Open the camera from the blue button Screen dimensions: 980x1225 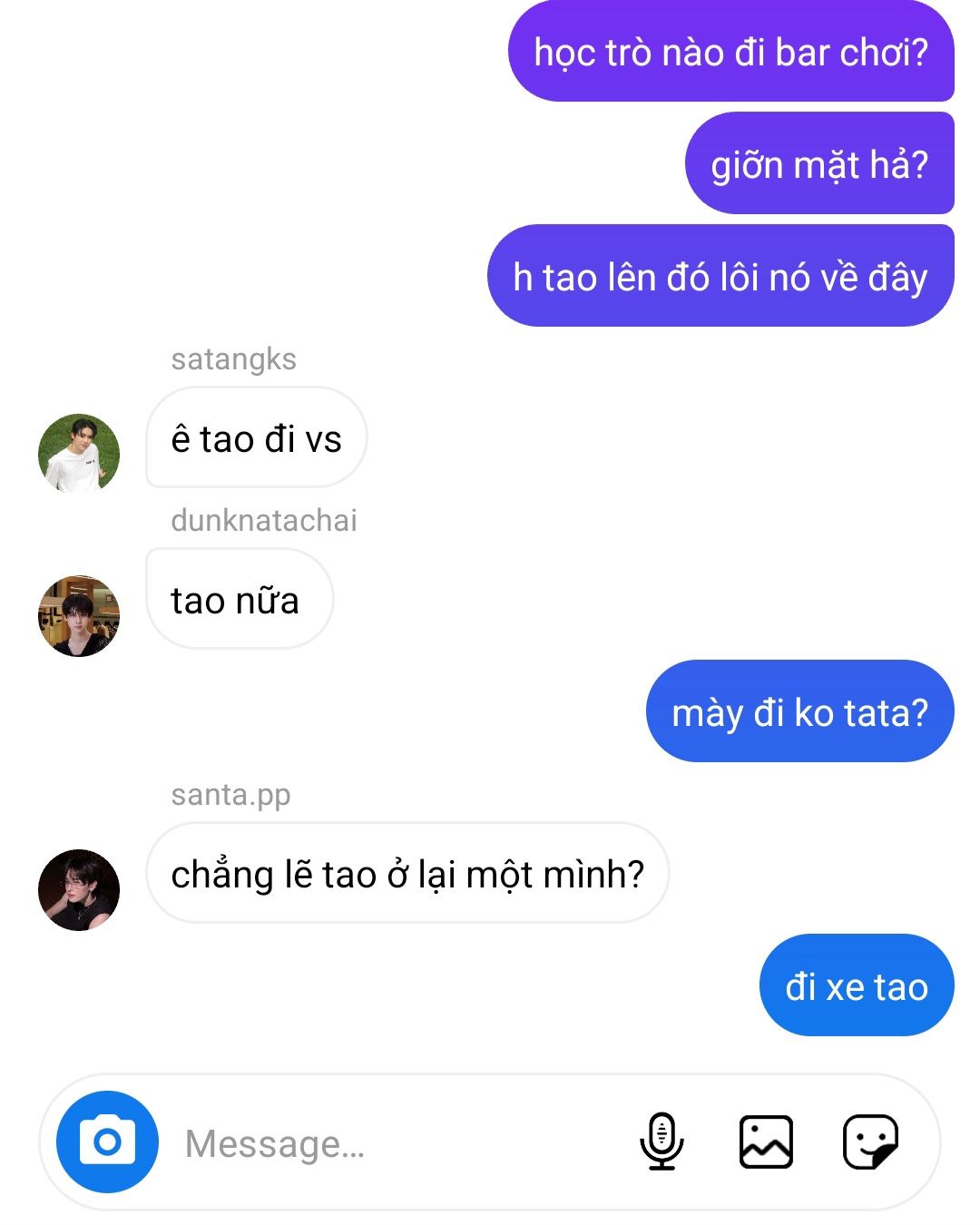(x=107, y=1142)
